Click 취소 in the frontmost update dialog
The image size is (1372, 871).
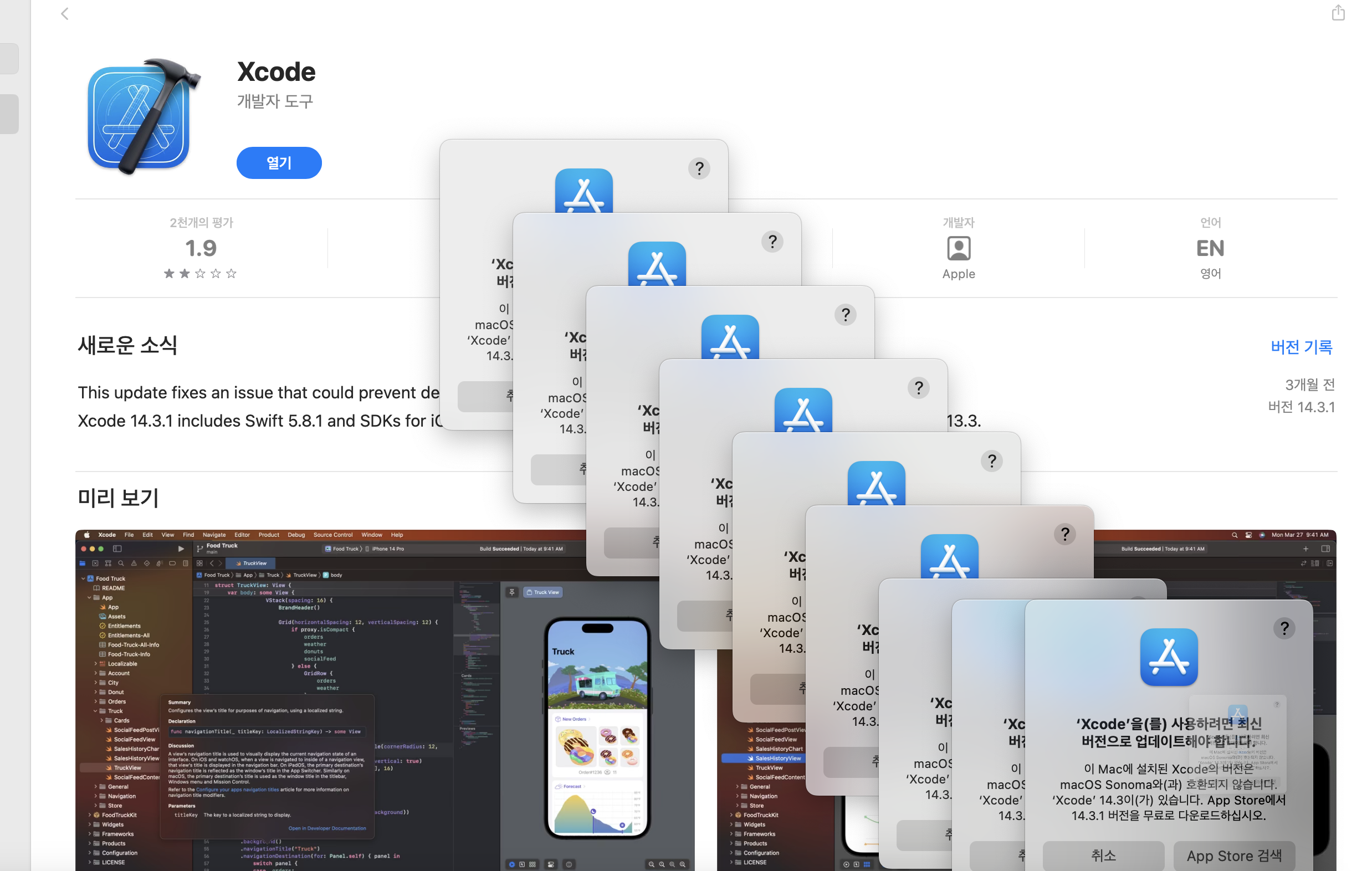coord(1103,855)
